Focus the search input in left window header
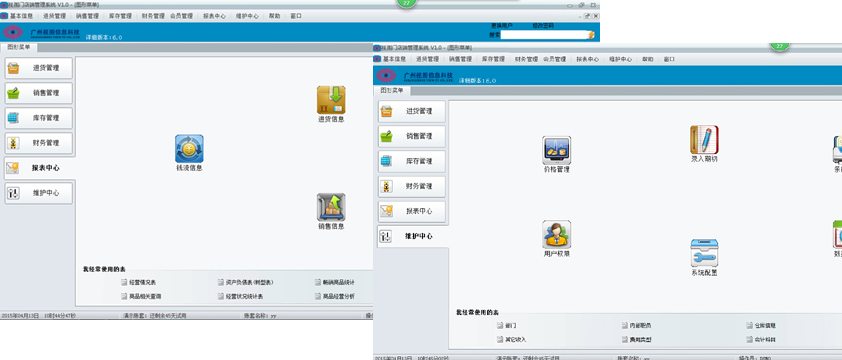This screenshot has height=360, width=842. pos(545,35)
